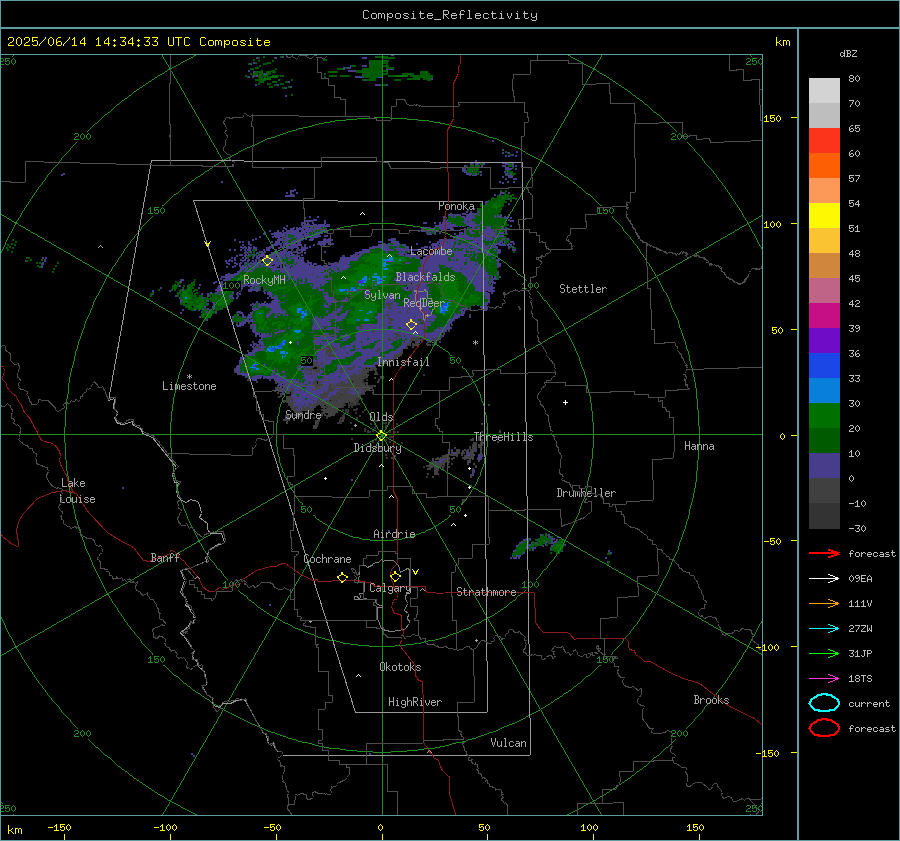Click the Brooks town label
Image resolution: width=900 pixels, height=841 pixels.
coord(711,700)
